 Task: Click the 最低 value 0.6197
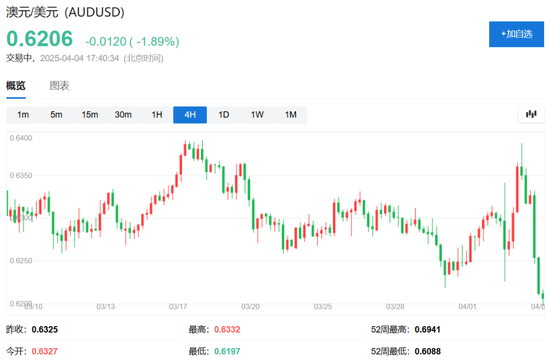[x=227, y=351]
